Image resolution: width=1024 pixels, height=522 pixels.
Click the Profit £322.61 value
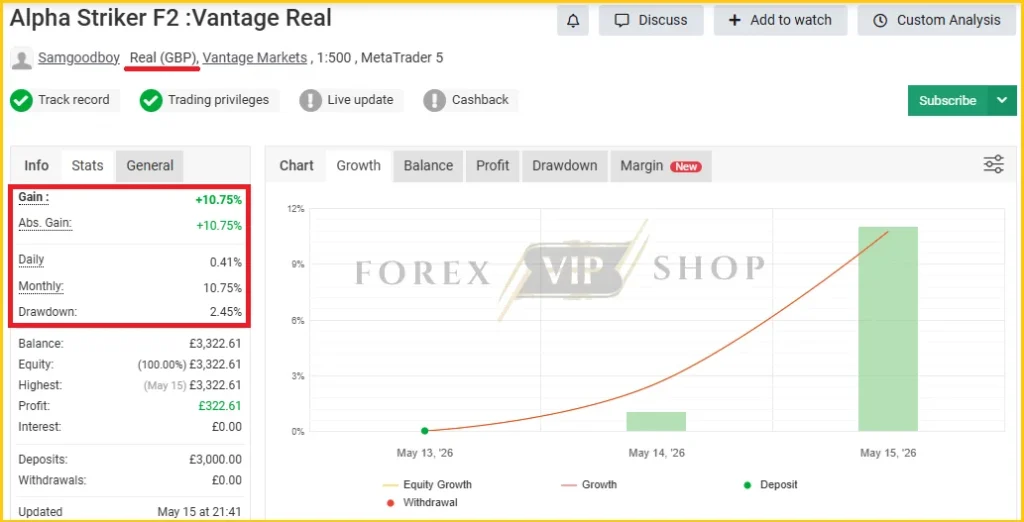pos(219,406)
